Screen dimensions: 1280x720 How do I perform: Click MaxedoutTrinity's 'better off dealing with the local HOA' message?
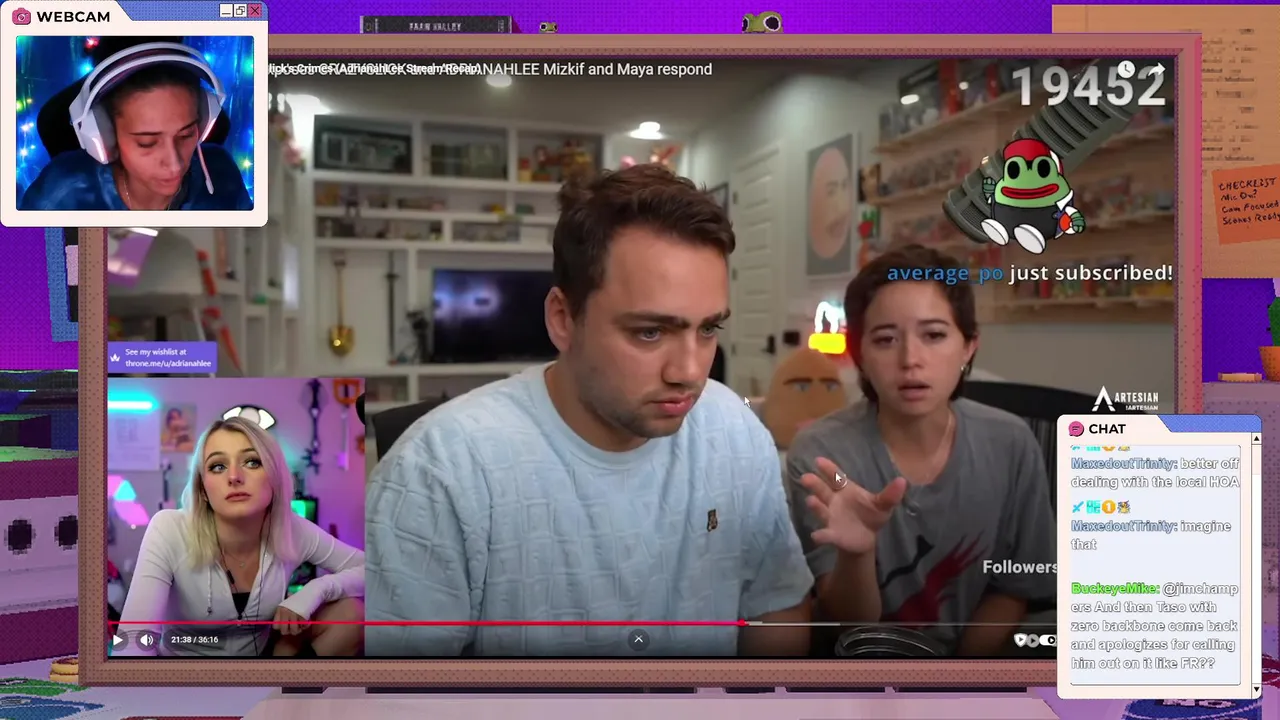[x=1155, y=472]
